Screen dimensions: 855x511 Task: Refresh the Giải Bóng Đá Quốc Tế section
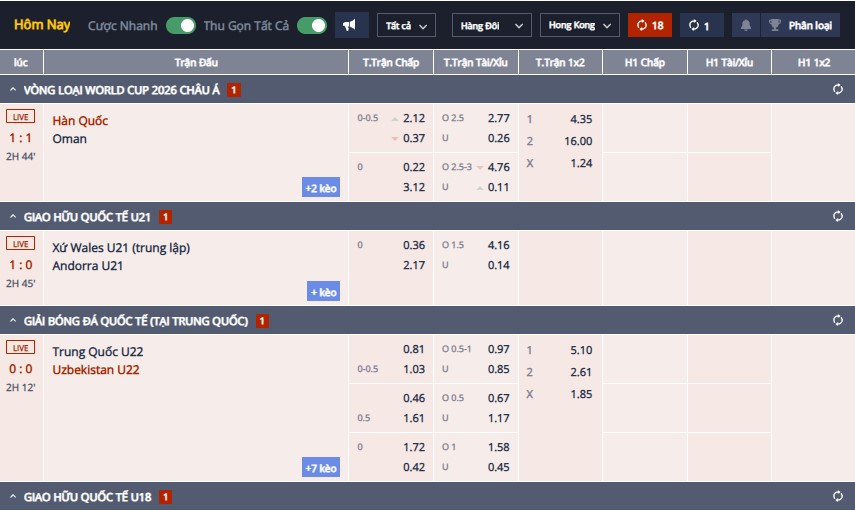click(837, 321)
